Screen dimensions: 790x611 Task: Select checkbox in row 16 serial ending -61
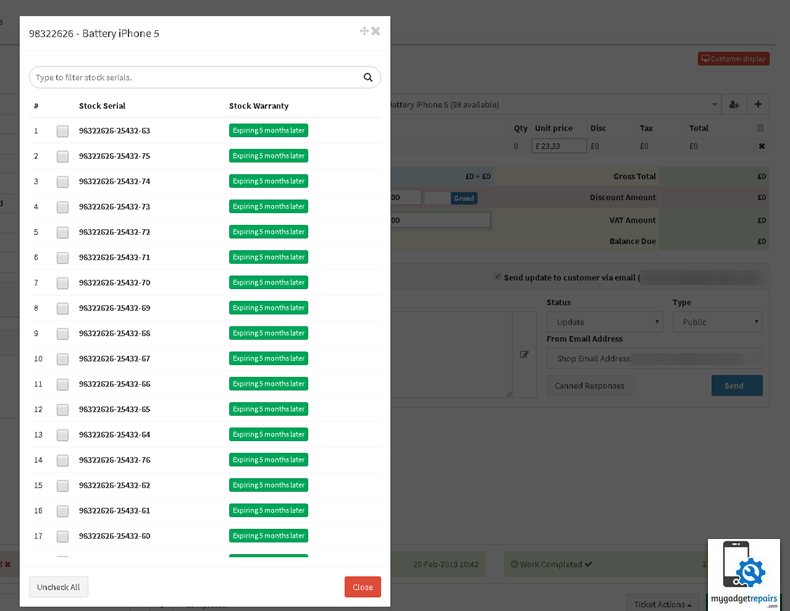[x=62, y=511]
